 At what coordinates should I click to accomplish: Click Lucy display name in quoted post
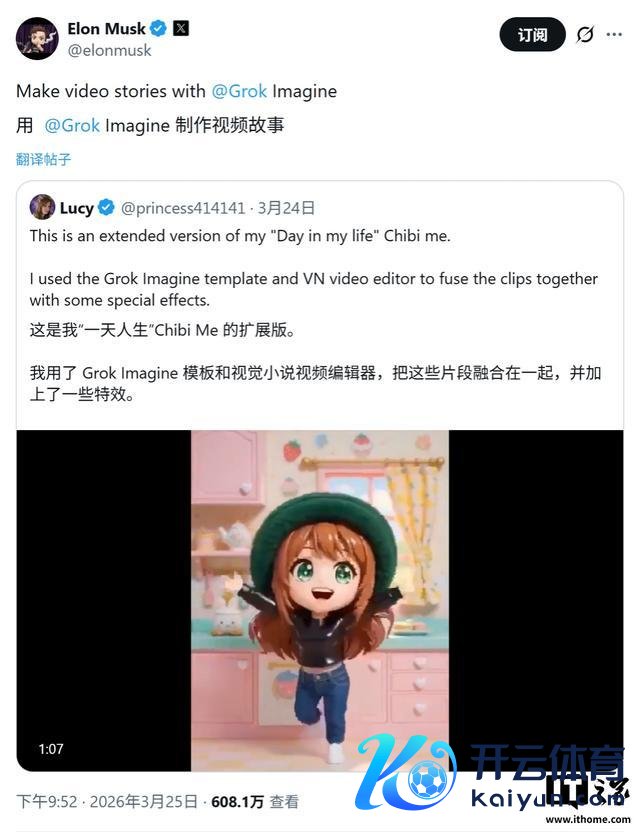pos(76,208)
